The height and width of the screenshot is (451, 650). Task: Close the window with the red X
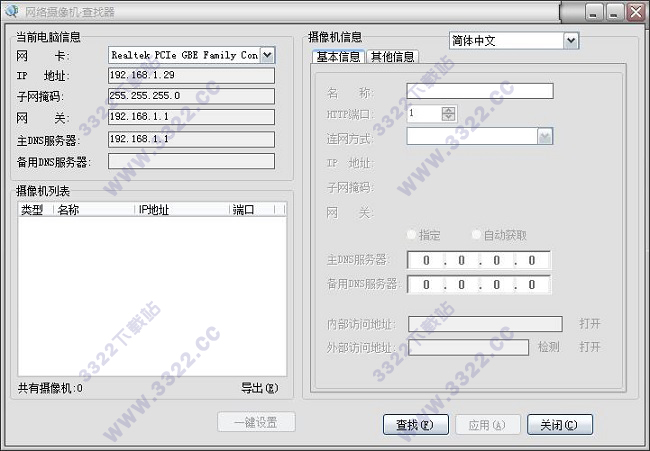636,12
